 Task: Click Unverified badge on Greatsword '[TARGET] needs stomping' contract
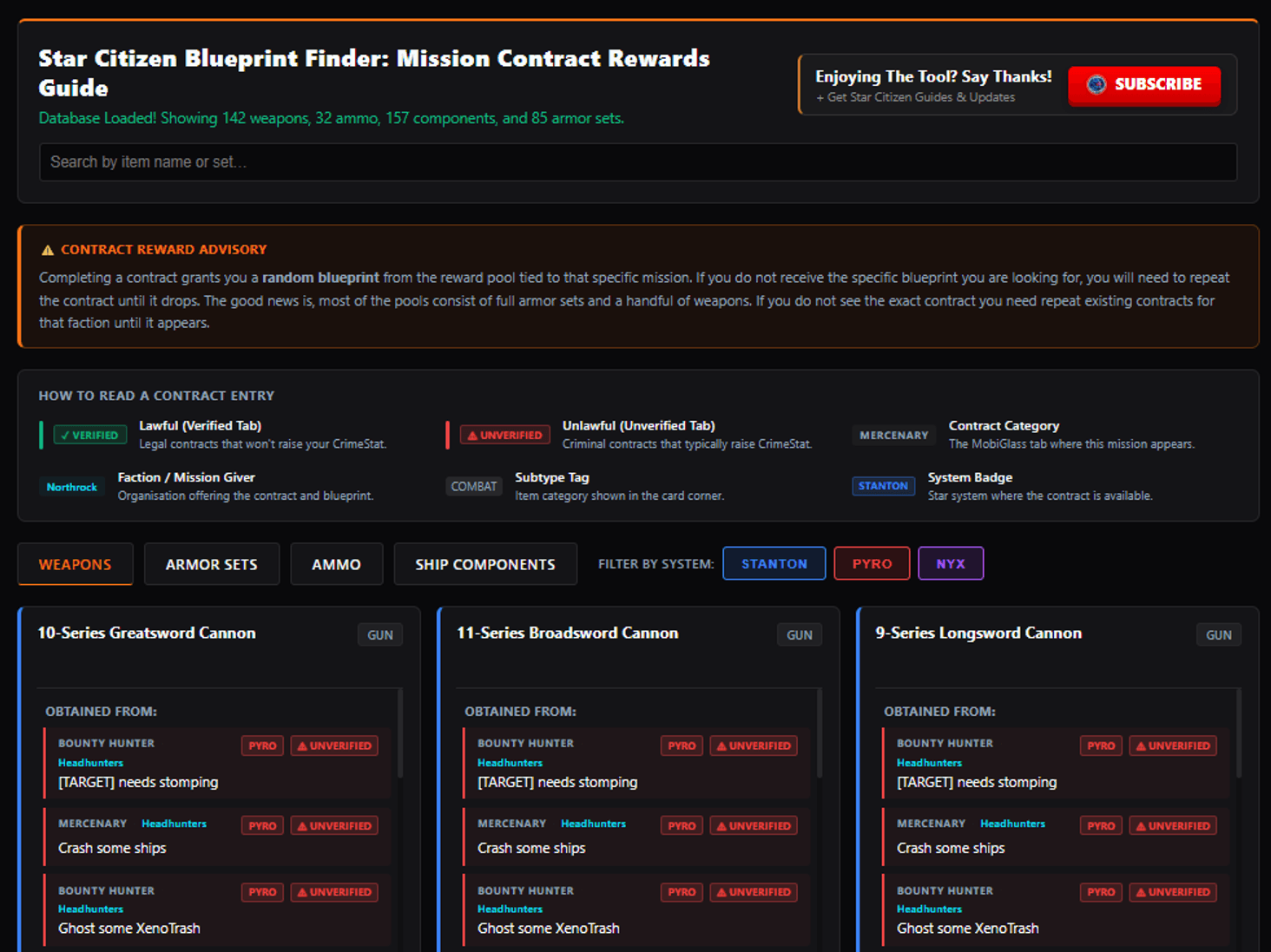(x=334, y=745)
